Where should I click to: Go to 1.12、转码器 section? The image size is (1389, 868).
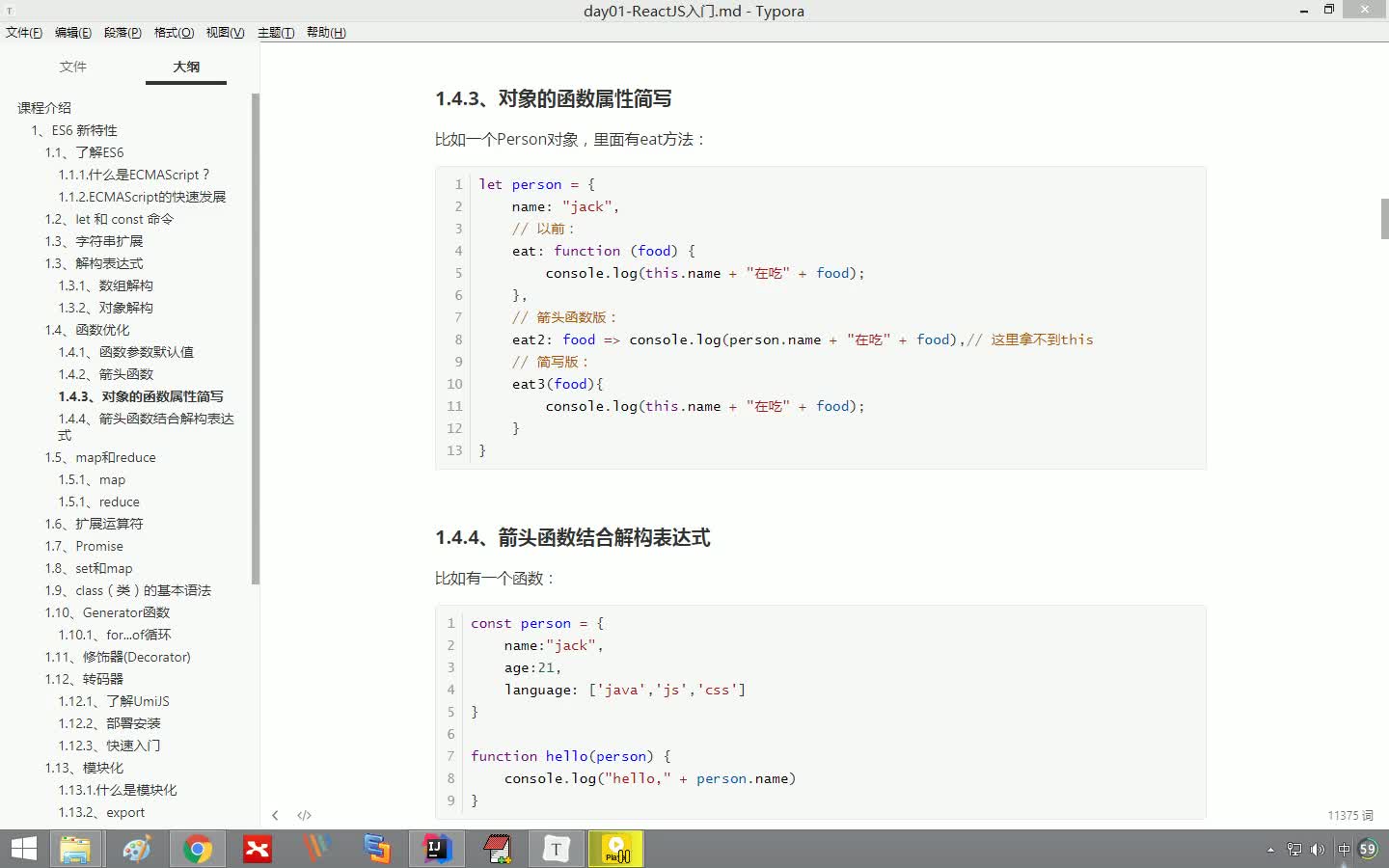pyautogui.click(x=84, y=679)
